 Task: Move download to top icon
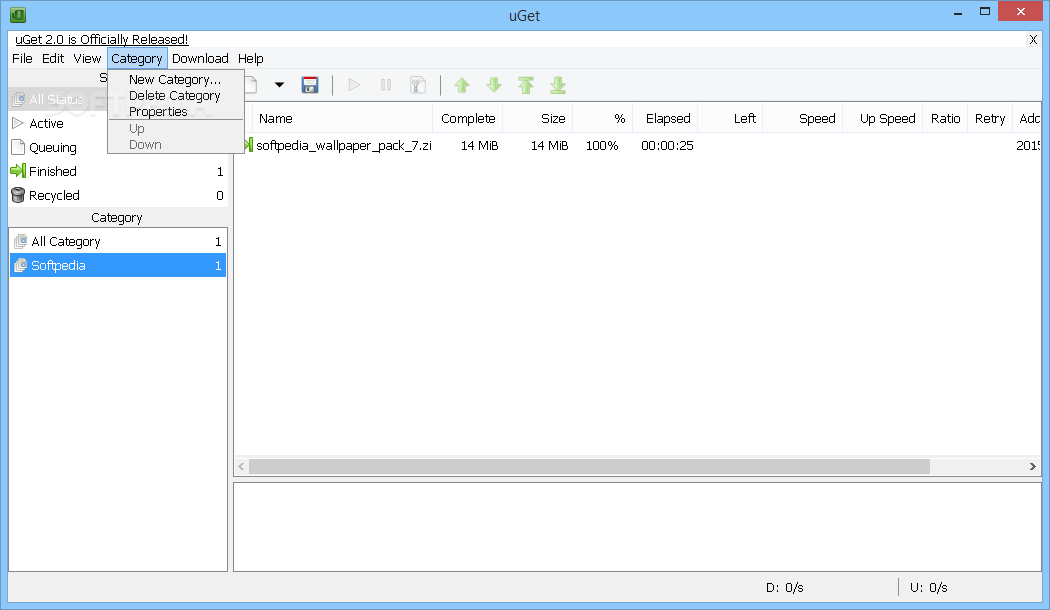[526, 85]
